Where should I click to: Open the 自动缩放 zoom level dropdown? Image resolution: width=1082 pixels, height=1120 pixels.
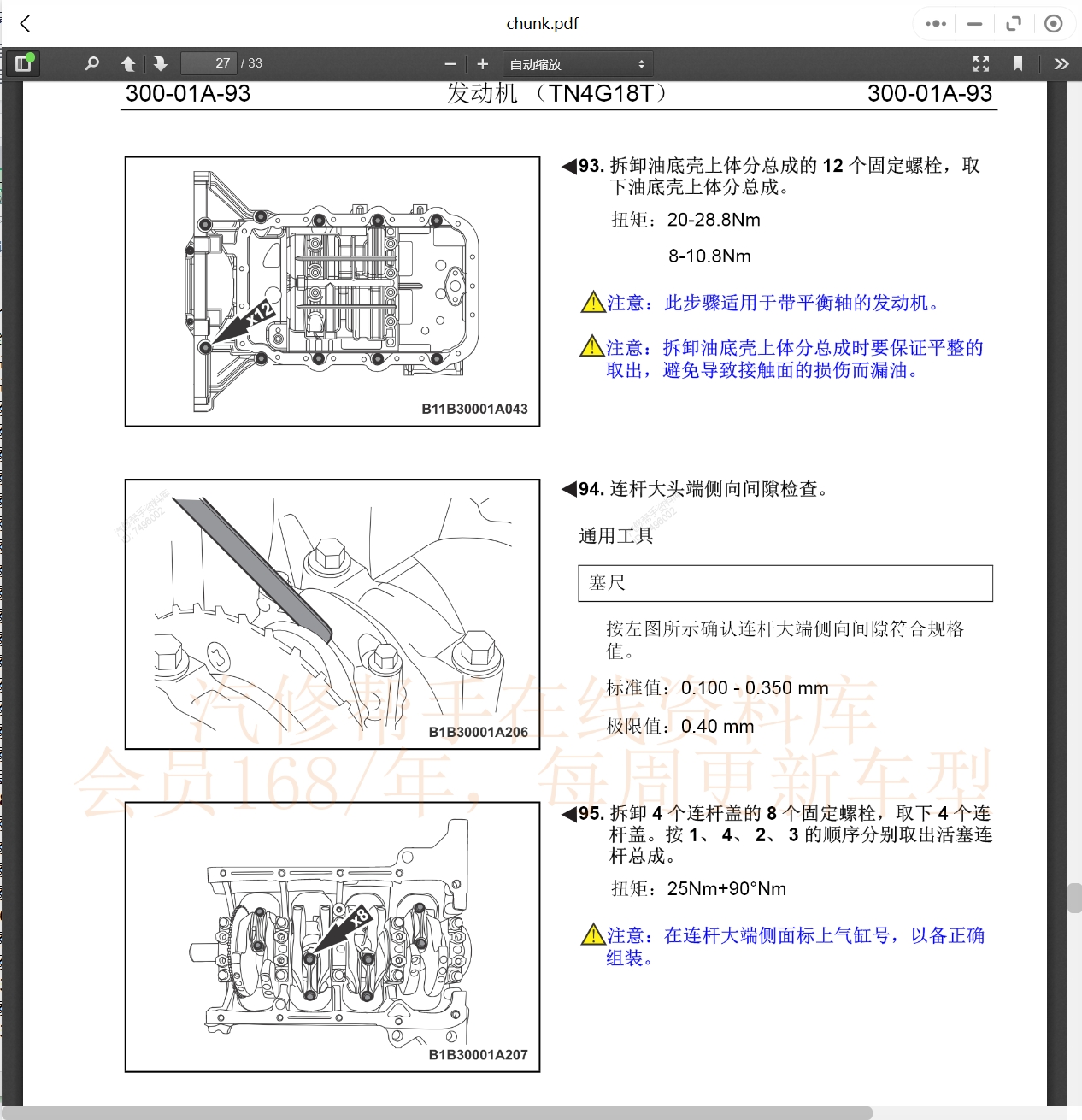[578, 62]
